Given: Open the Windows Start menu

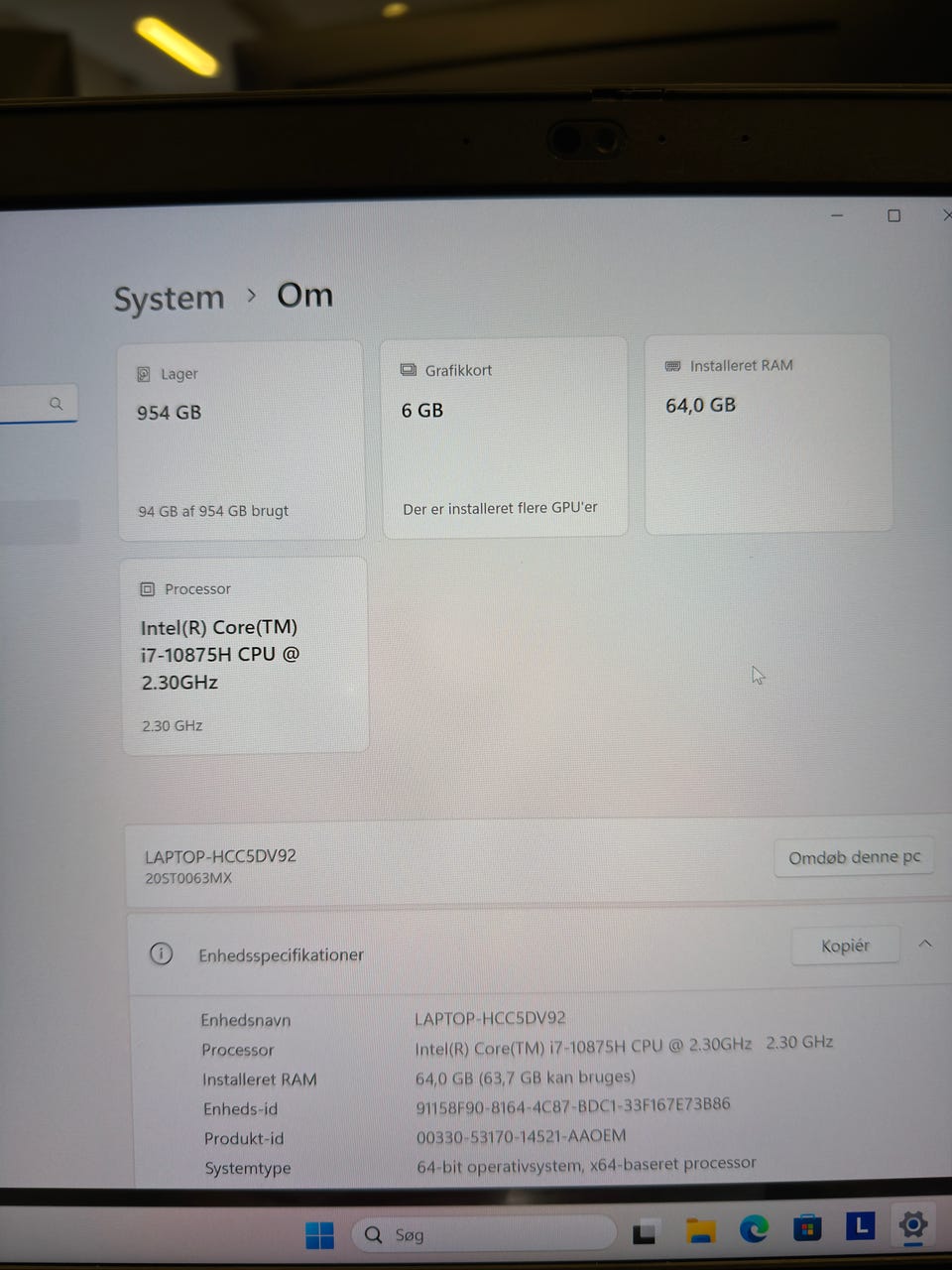Looking at the screenshot, I should pos(319,1235).
